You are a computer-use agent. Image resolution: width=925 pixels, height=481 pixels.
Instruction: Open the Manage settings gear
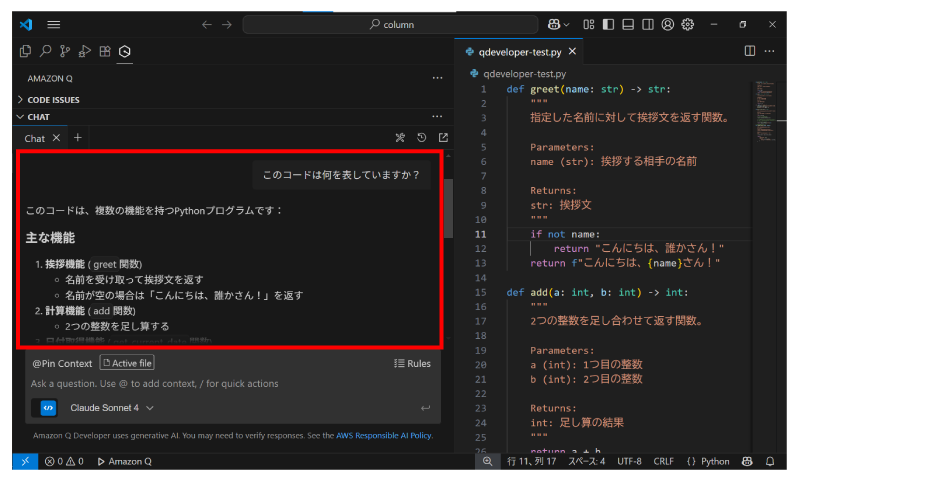688,24
